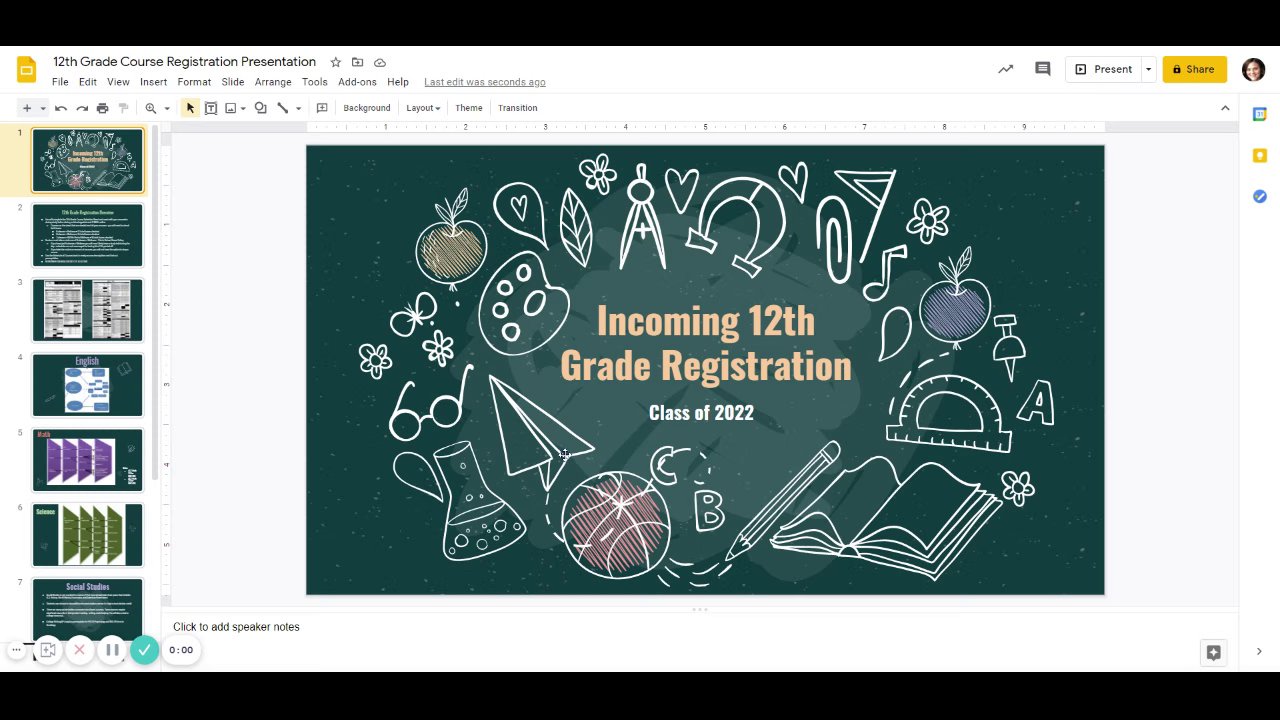Viewport: 1280px width, 720px height.
Task: Open the View menu
Action: 118,82
